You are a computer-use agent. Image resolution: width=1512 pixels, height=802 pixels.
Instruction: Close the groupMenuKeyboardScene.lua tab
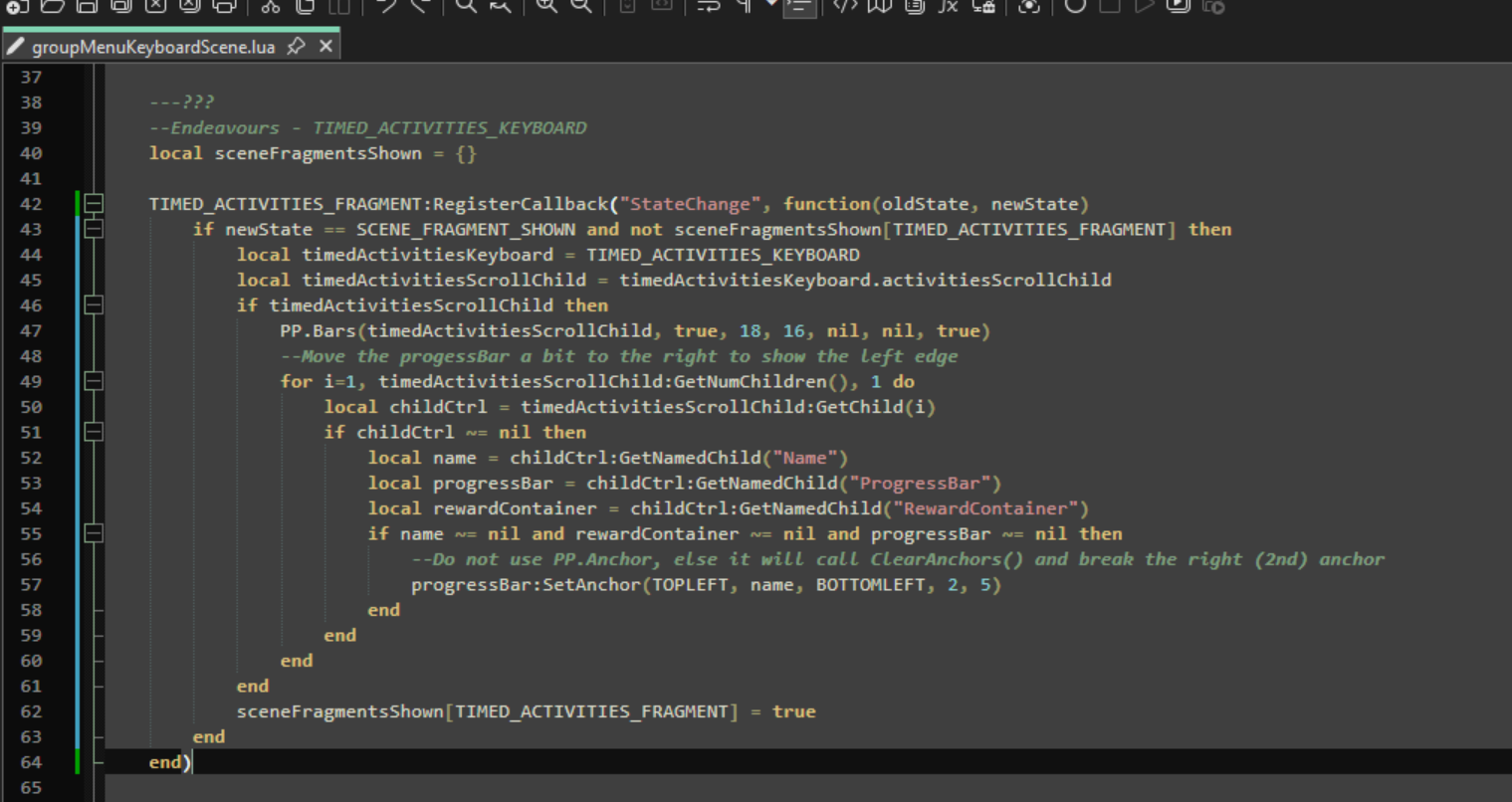(x=325, y=46)
